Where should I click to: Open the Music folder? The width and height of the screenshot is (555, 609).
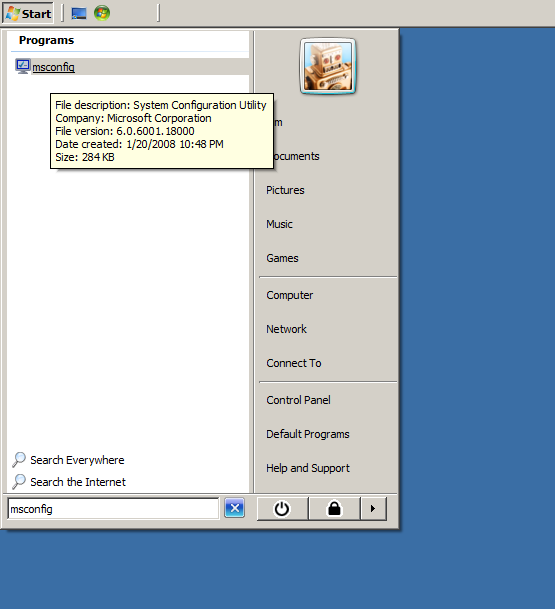[x=279, y=224]
